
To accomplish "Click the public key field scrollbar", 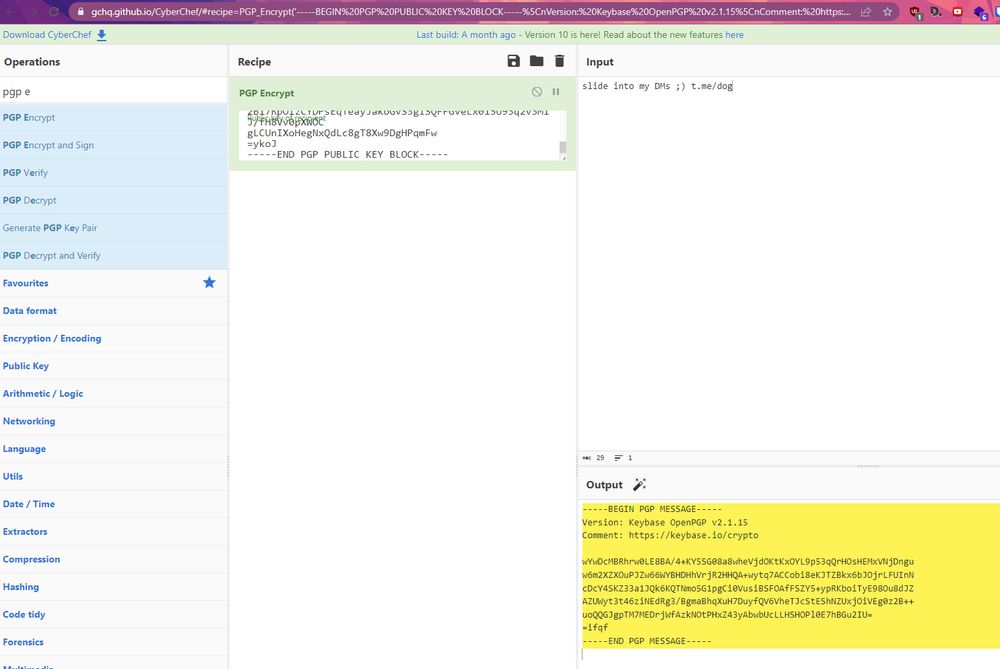I will pyautogui.click(x=562, y=148).
